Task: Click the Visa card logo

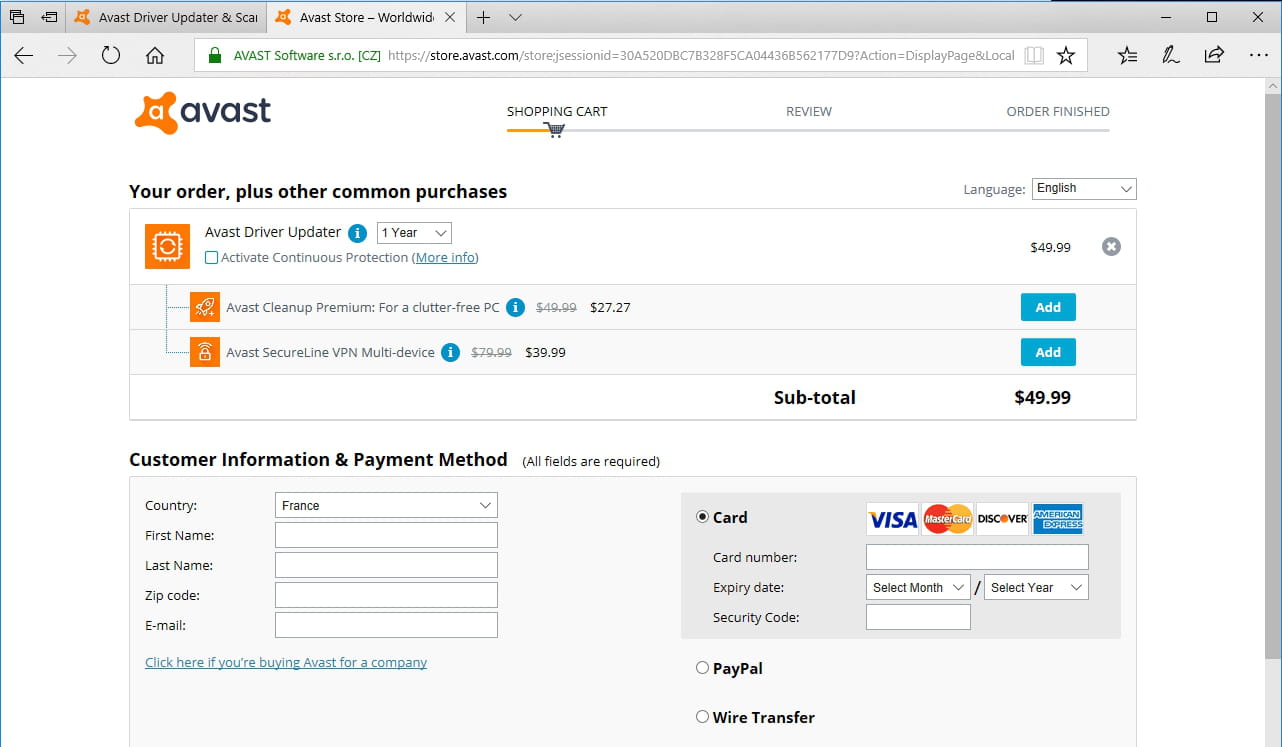Action: click(x=892, y=519)
